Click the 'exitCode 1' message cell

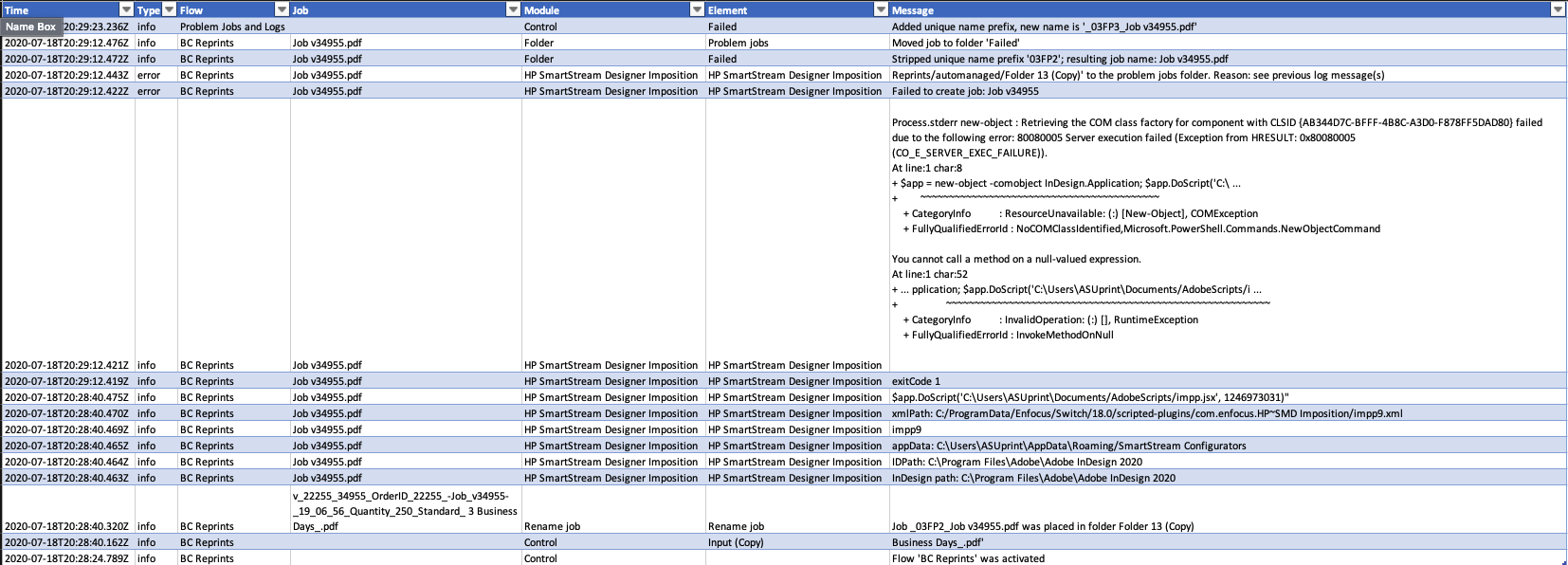coord(916,381)
